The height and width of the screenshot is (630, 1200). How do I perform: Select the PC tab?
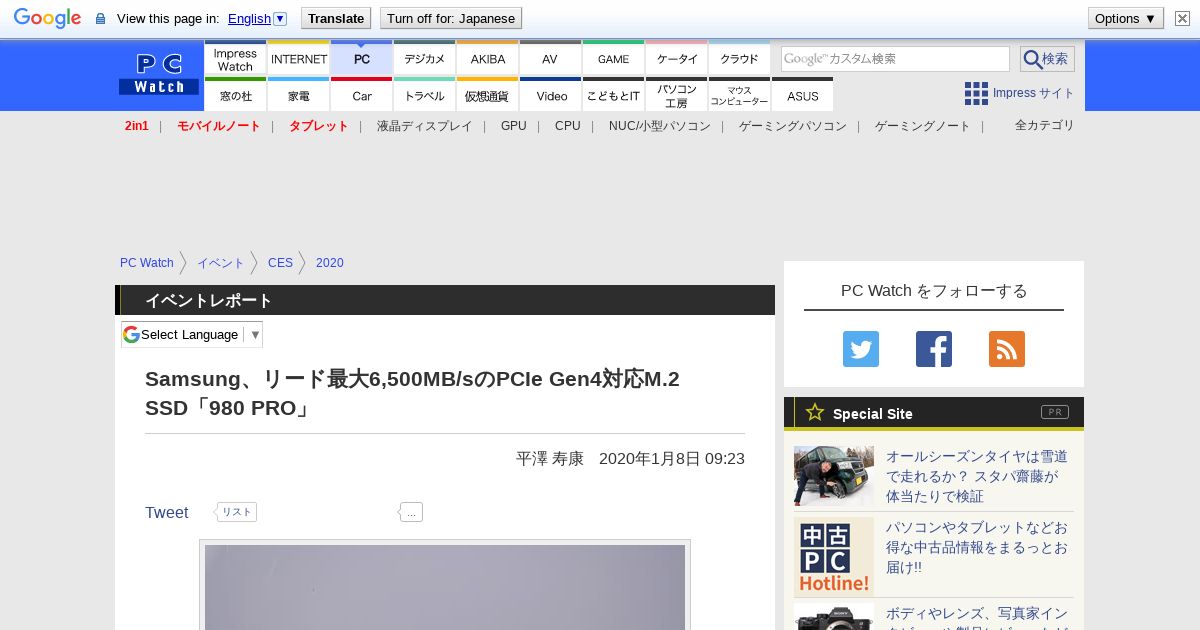point(362,59)
